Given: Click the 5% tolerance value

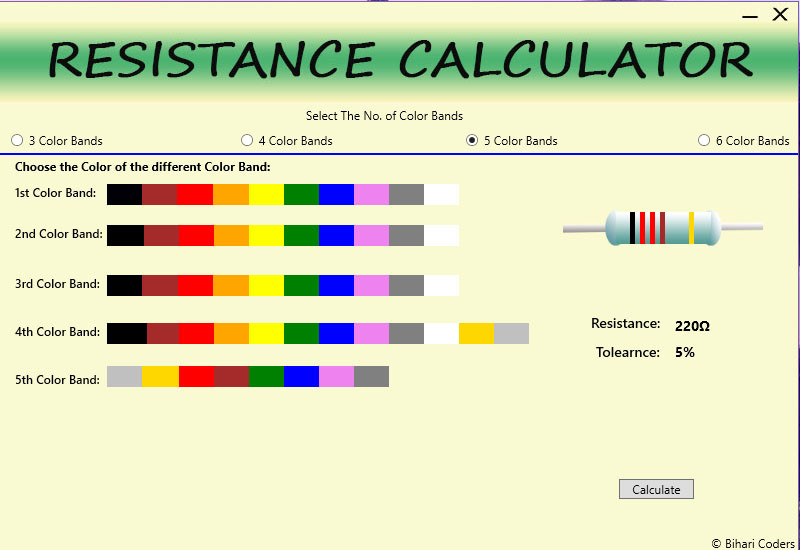Looking at the screenshot, I should [685, 352].
